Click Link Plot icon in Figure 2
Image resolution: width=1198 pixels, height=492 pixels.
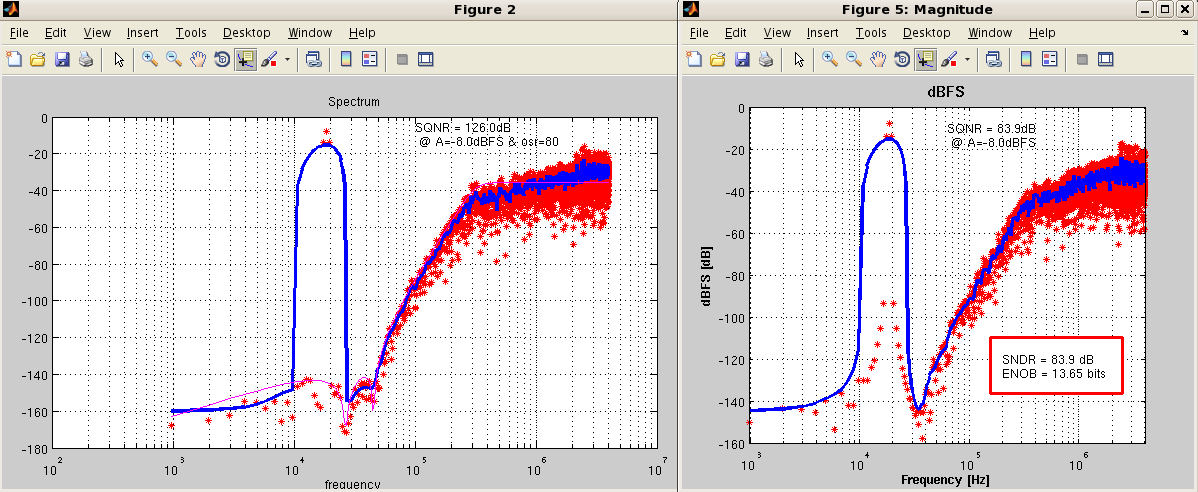[312, 60]
